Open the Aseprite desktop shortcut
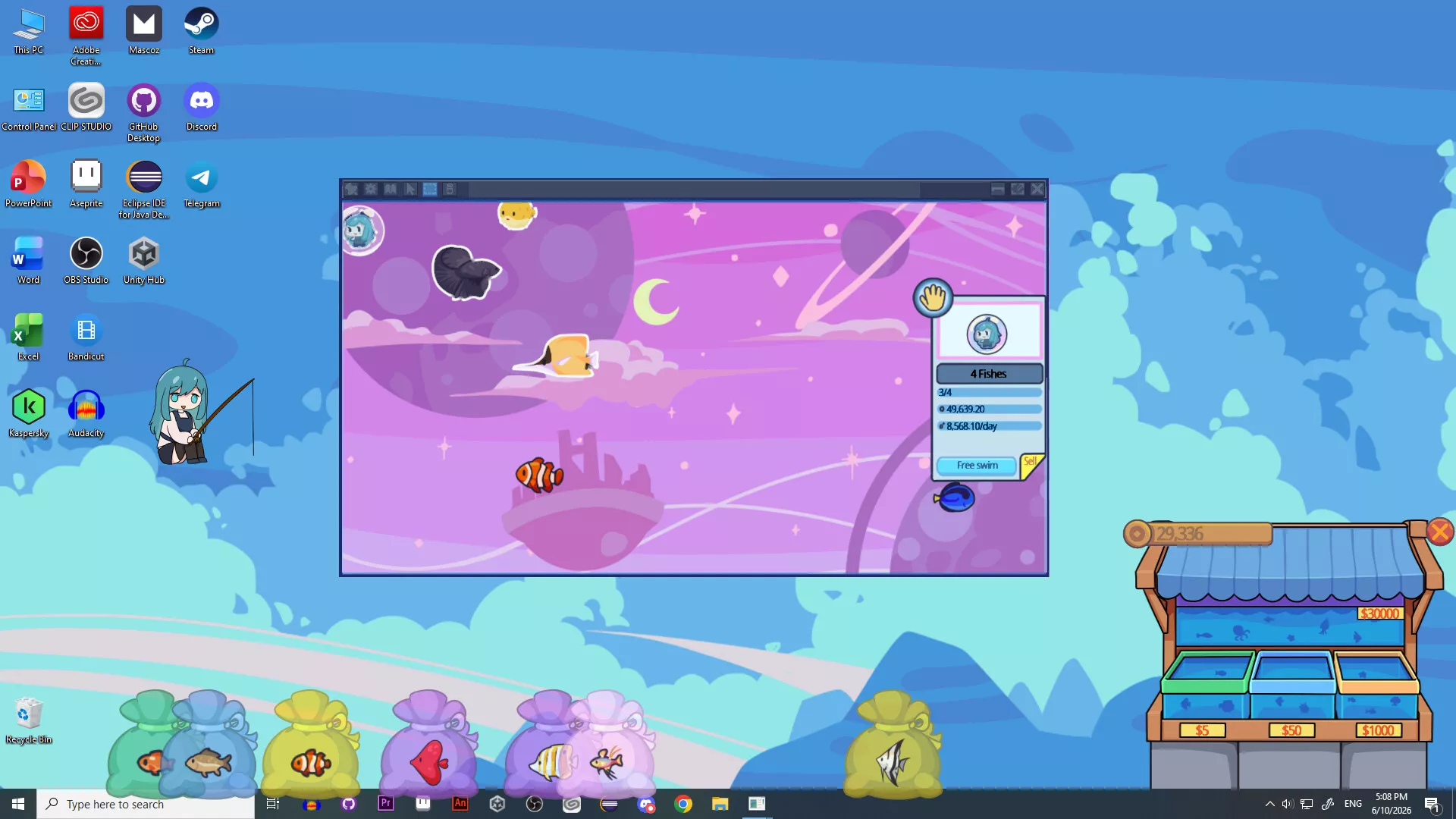The width and height of the screenshot is (1456, 819). (86, 184)
